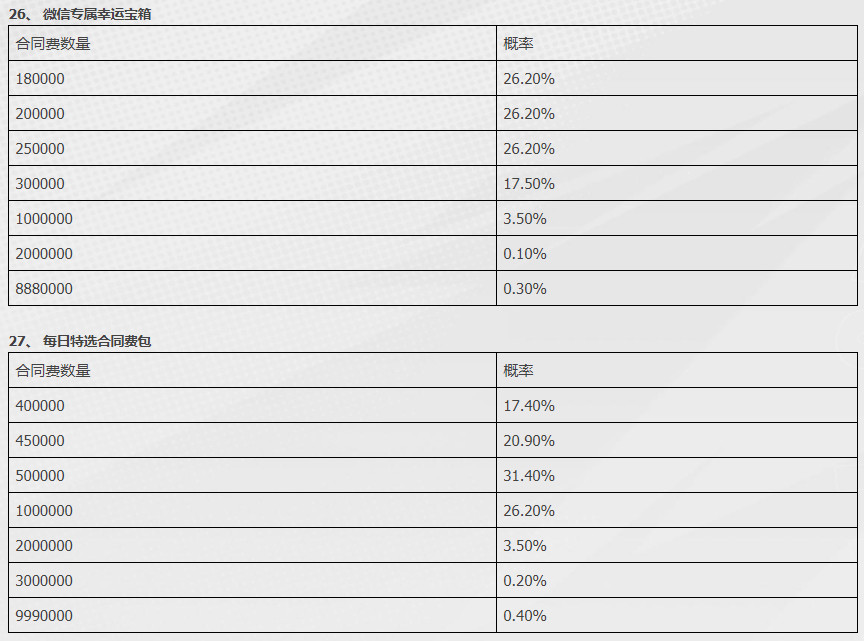Screen dimensions: 864x641
Task: Click the 0.40% probability cell
Action: [677, 616]
